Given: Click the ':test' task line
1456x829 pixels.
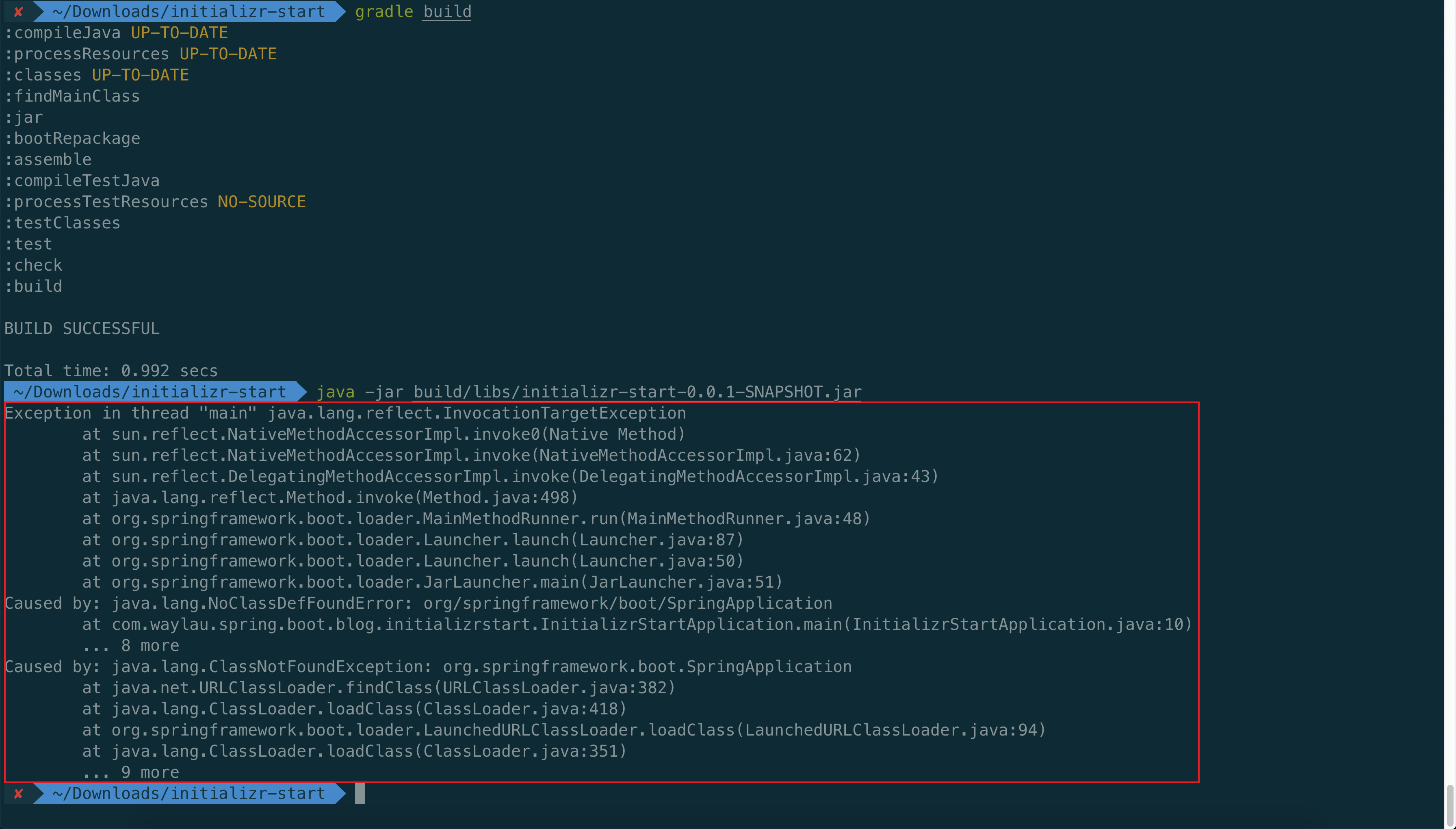Looking at the screenshot, I should 28,244.
